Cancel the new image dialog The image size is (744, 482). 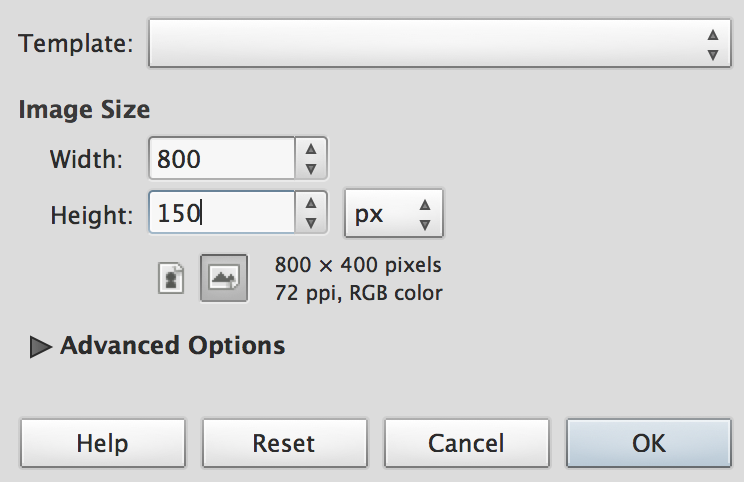tap(466, 443)
